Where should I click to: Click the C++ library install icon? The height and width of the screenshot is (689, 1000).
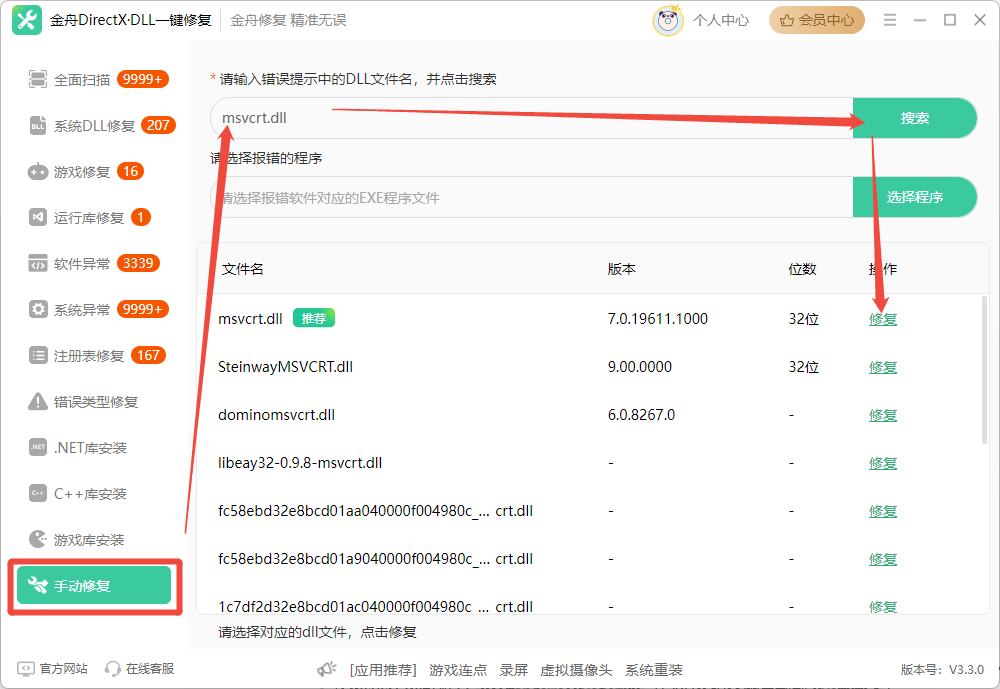(x=38, y=493)
